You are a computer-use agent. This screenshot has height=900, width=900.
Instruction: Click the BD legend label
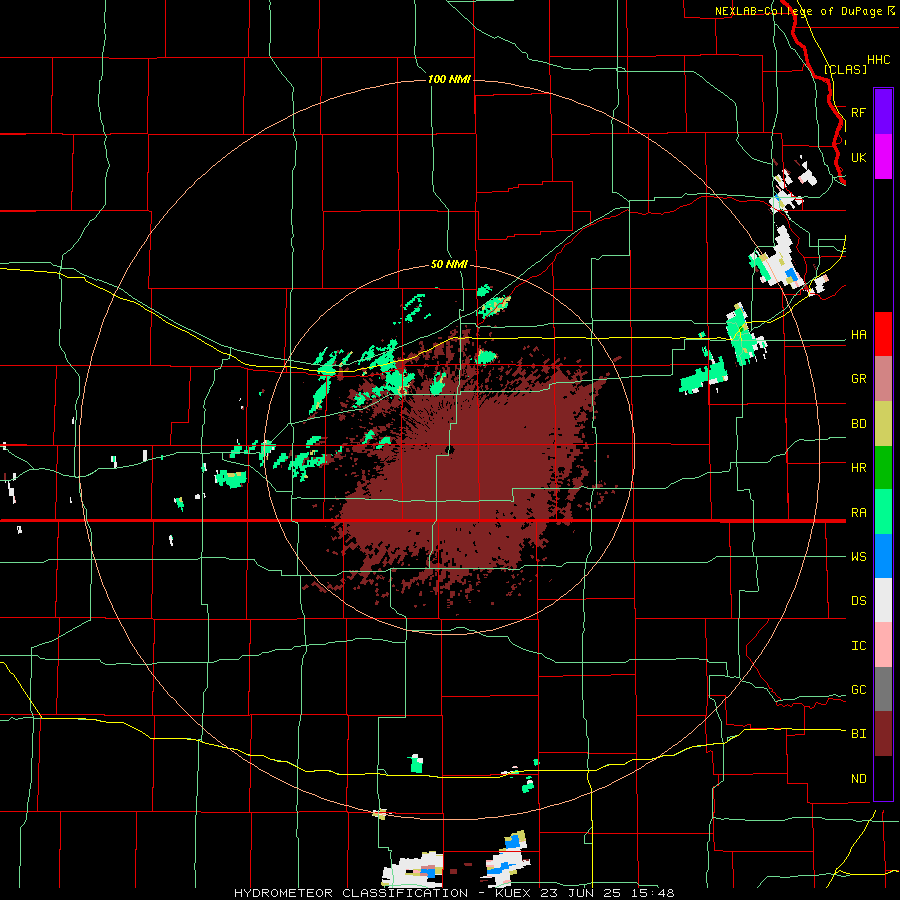point(858,424)
